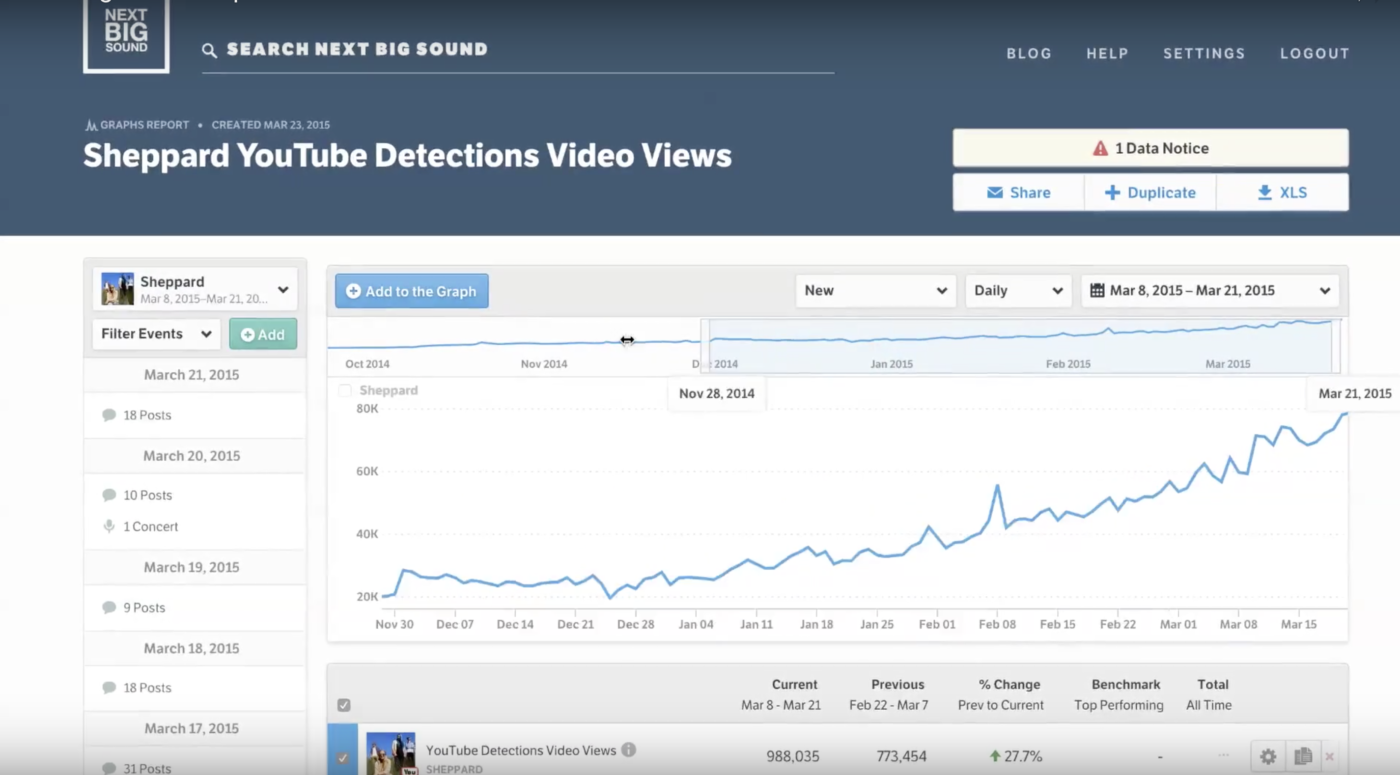Click the right handle of overview range slider
Viewport: 1400px width, 775px height.
tap(1336, 346)
